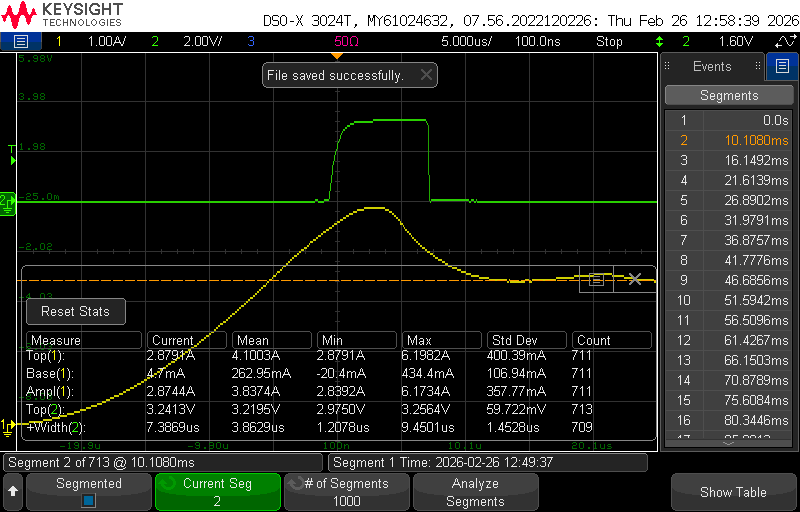Close the measurement statistics panel

635,279
